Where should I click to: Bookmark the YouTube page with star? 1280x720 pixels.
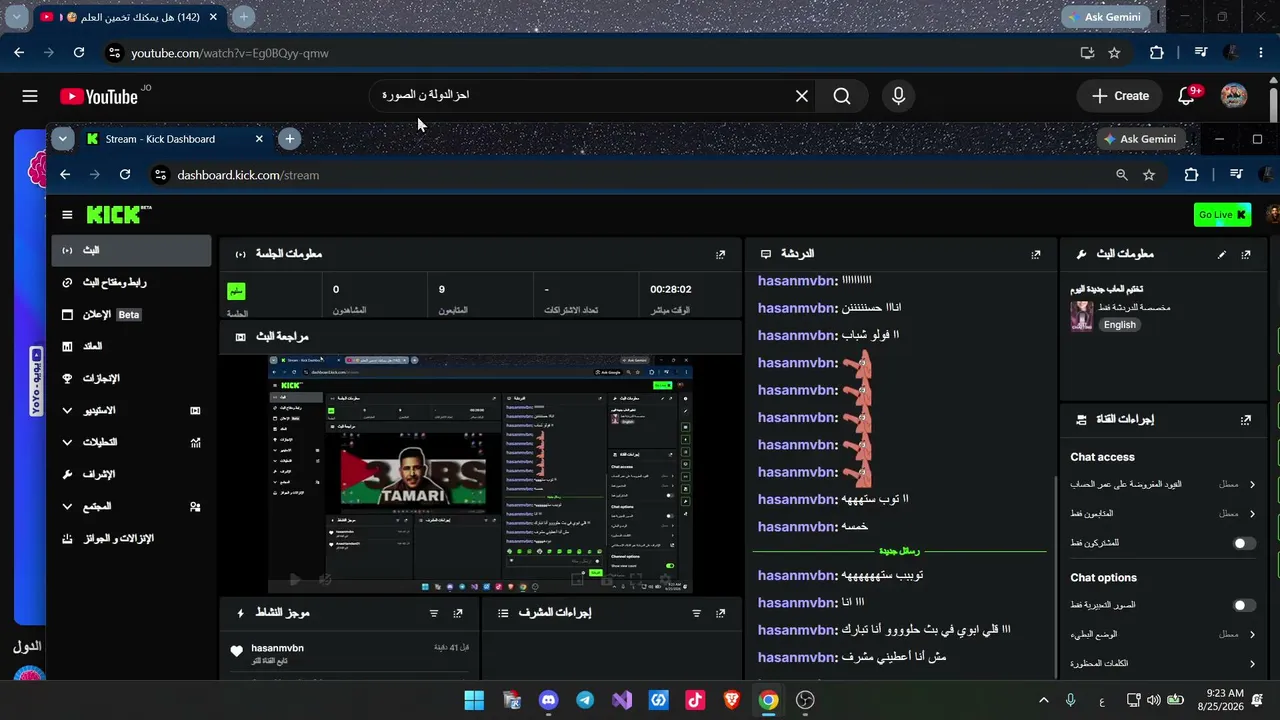(x=1114, y=53)
